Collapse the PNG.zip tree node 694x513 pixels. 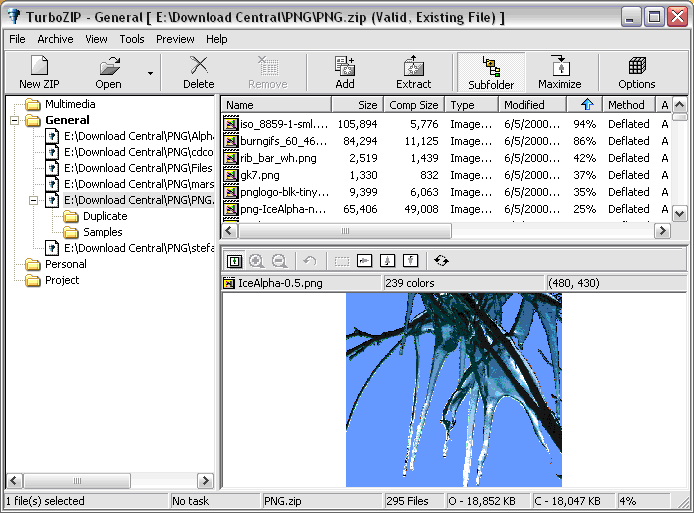(x=34, y=201)
